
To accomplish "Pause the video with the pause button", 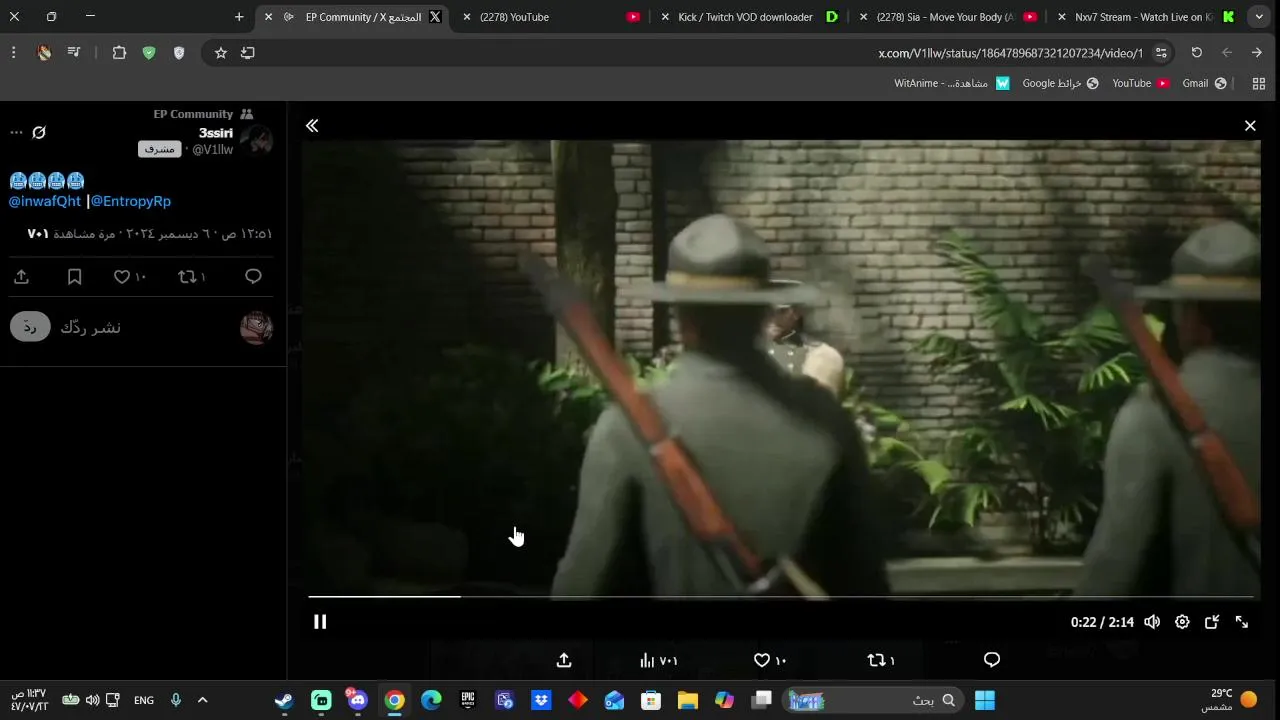I will coord(320,622).
